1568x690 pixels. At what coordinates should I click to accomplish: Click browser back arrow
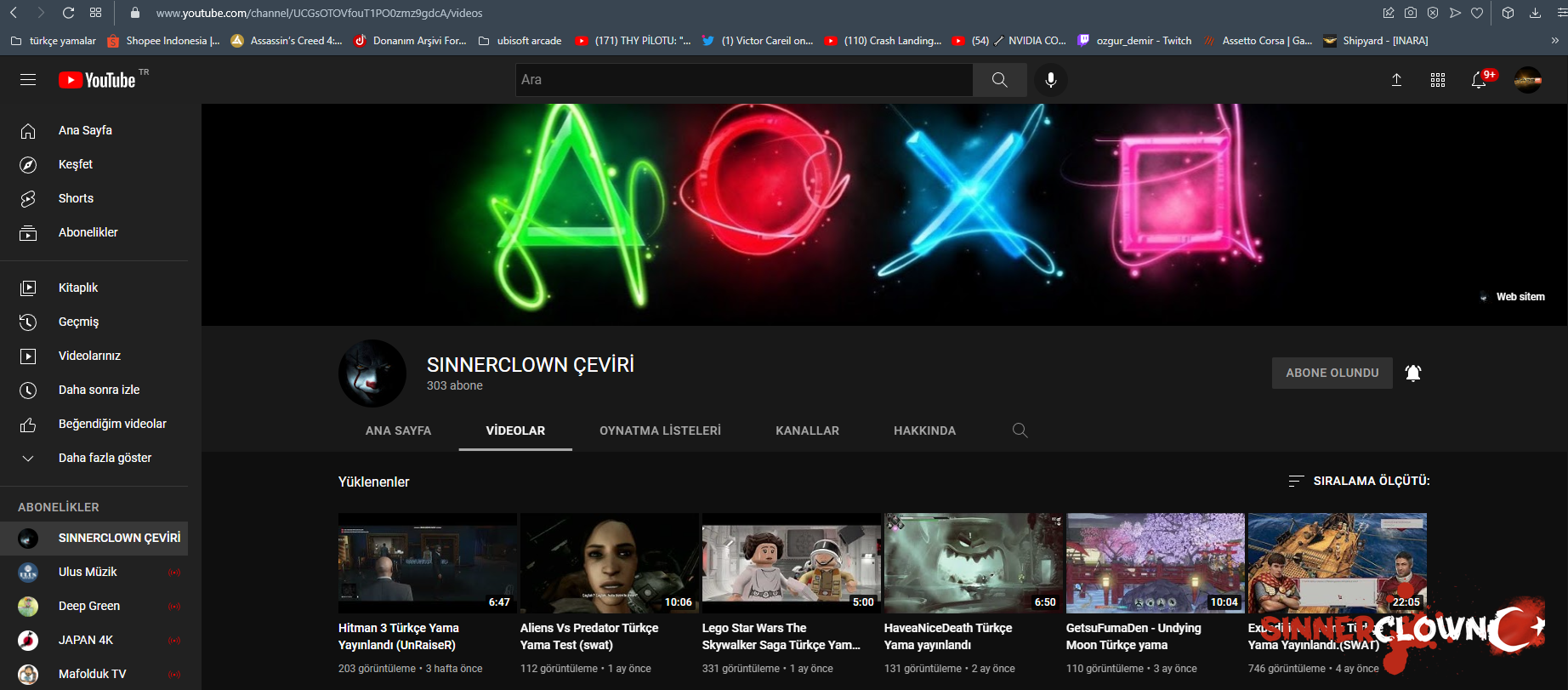point(14,13)
